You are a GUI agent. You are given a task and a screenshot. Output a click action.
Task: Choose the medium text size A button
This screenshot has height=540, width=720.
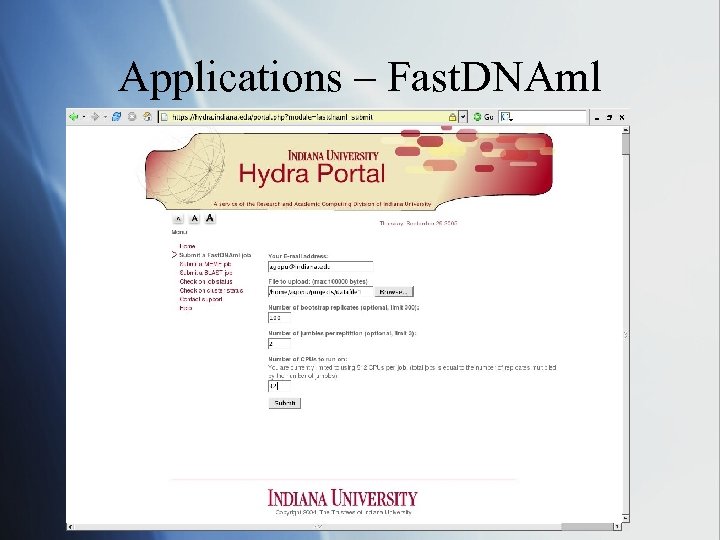(194, 219)
